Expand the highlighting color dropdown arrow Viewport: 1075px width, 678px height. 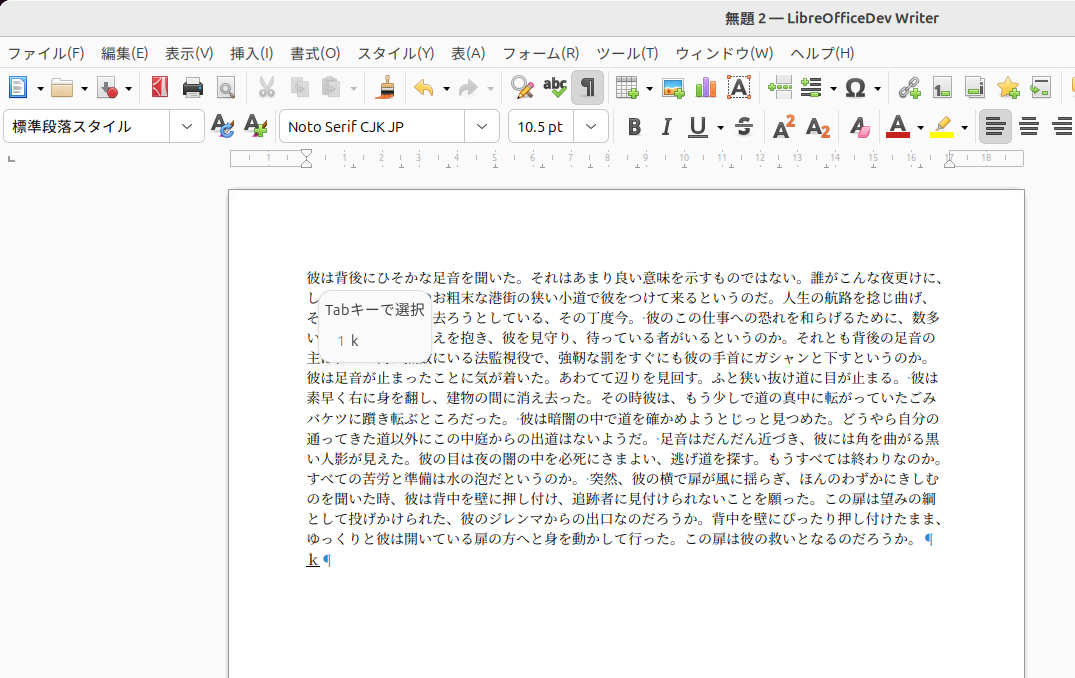964,127
